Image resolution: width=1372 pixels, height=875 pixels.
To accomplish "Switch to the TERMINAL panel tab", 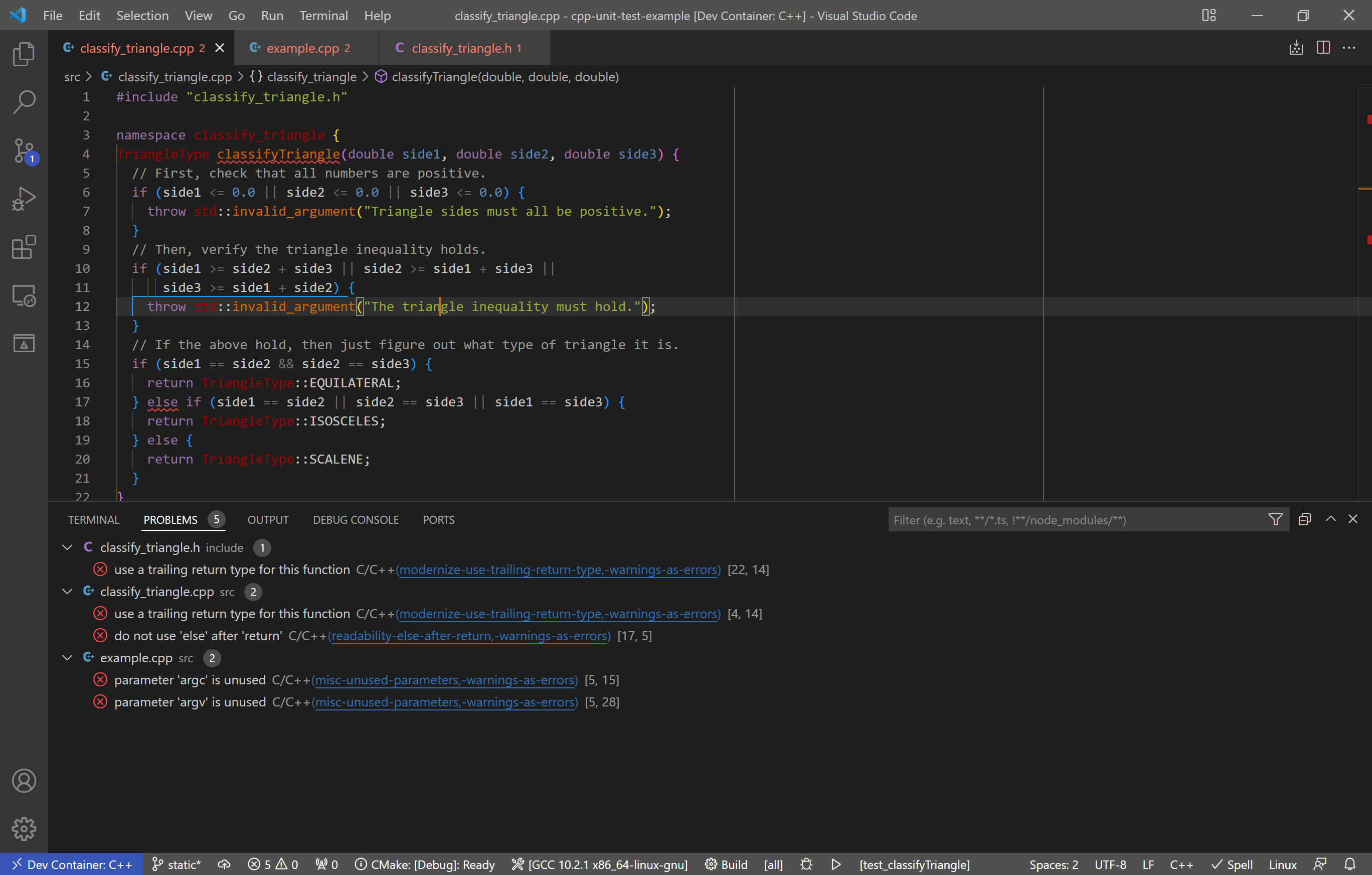I will 93,519.
